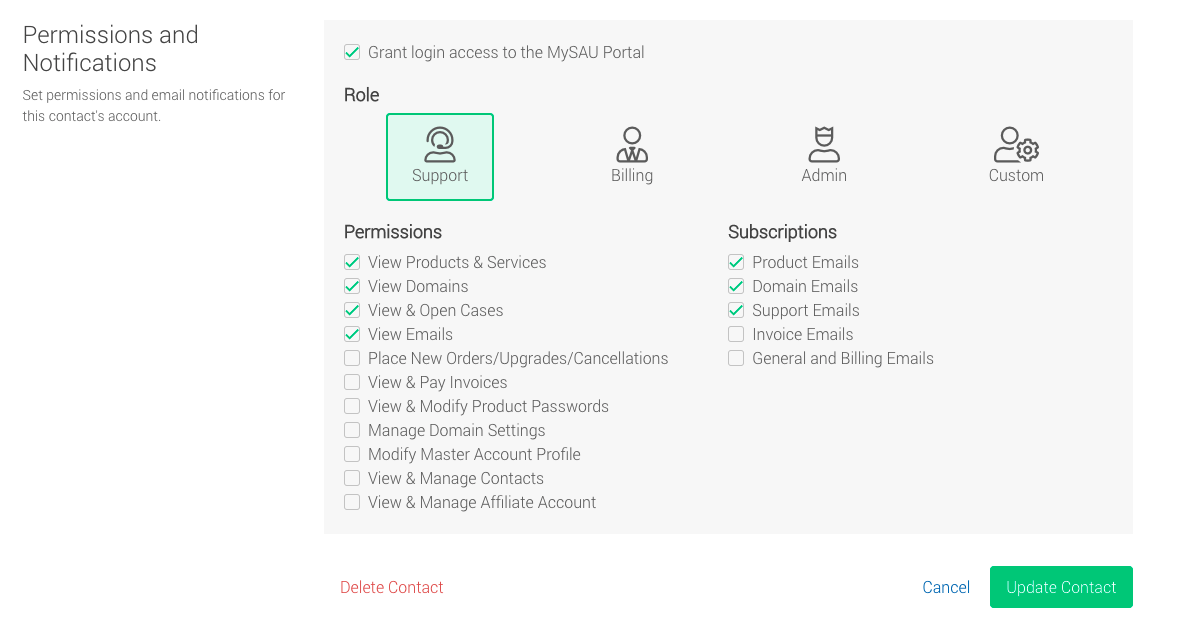The width and height of the screenshot is (1182, 635).
Task: Enable View & Modify Product Passwords
Action: [352, 406]
